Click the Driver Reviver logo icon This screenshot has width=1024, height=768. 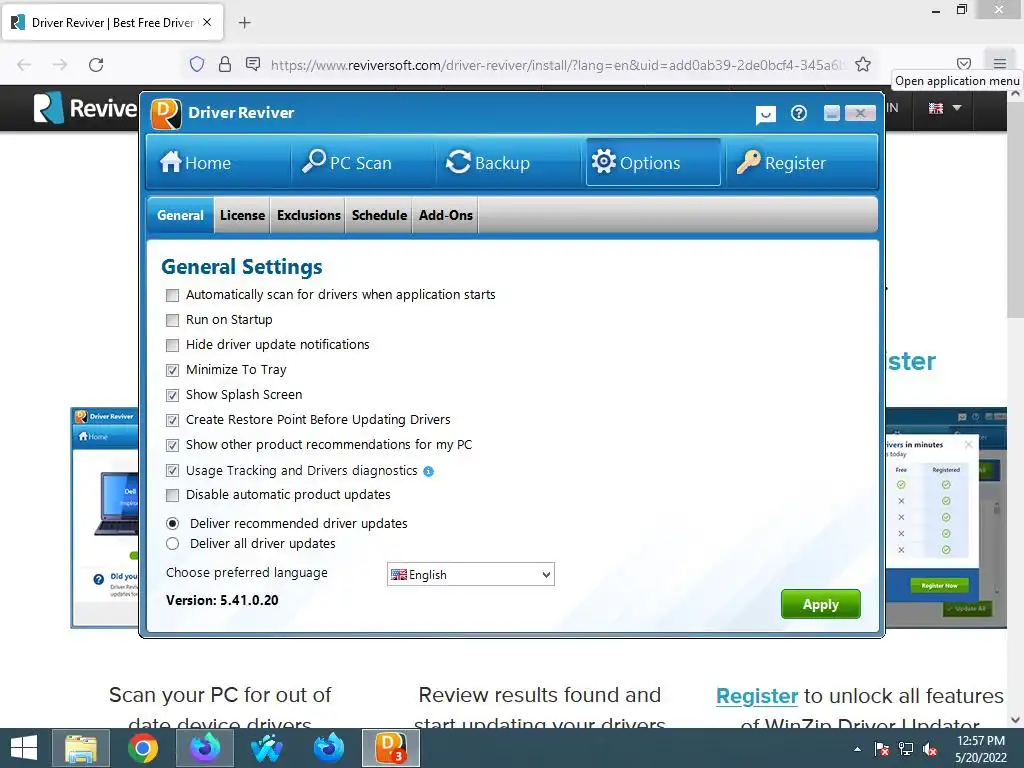click(165, 113)
